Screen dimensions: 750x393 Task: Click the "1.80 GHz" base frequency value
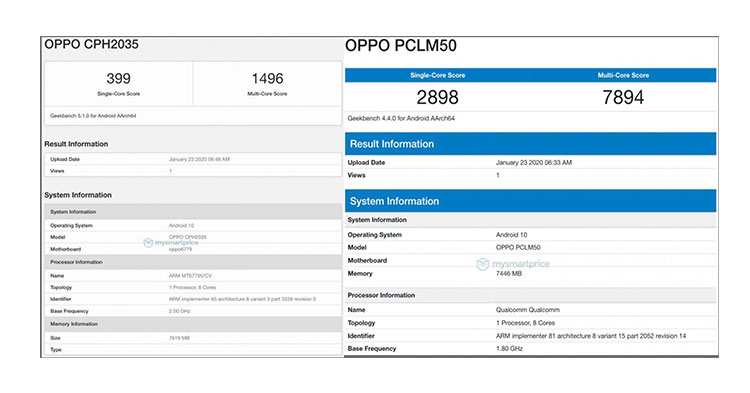[509, 349]
